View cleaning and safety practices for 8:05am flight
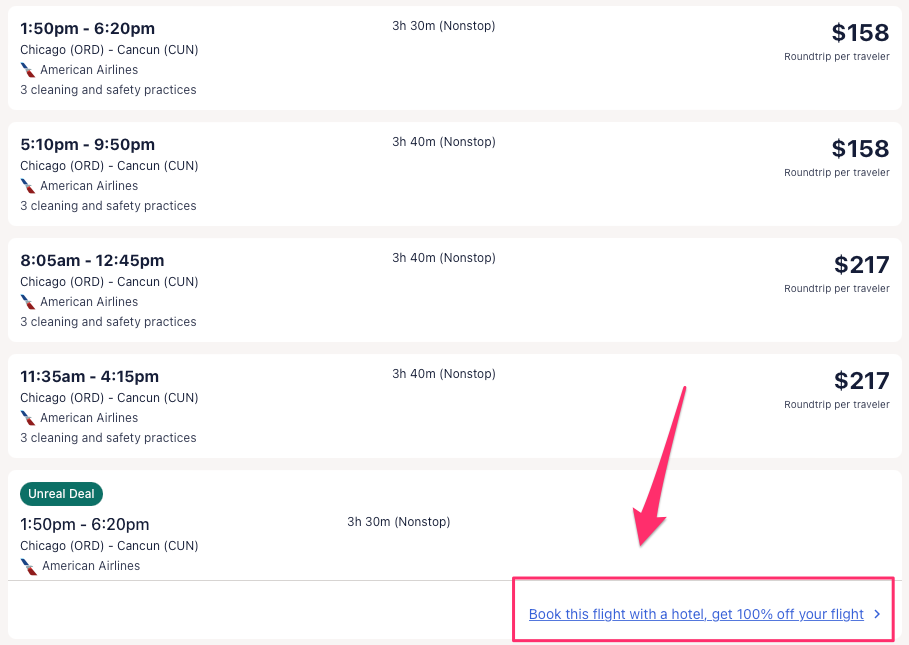The image size is (909, 645). (x=108, y=322)
